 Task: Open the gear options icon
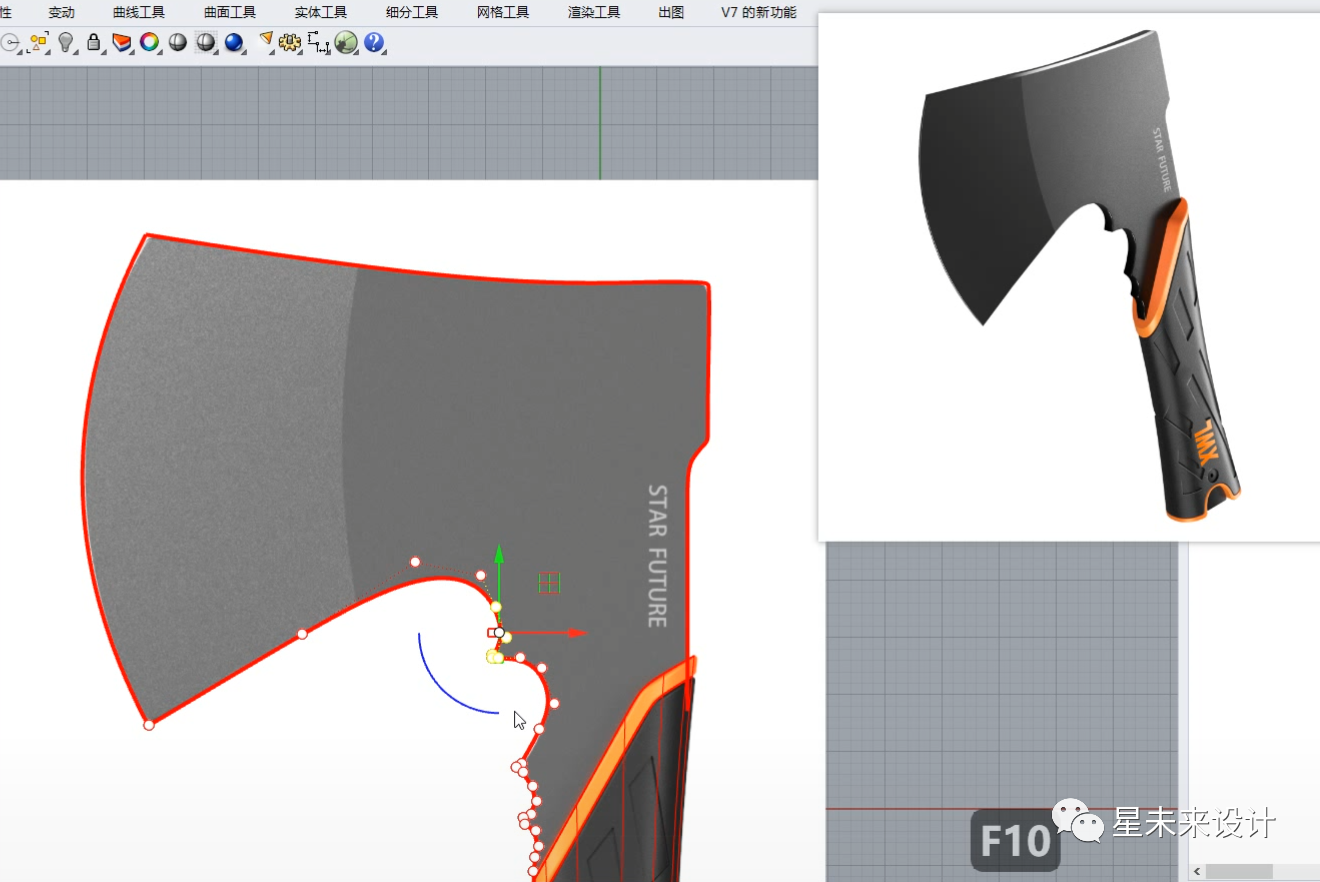[291, 42]
